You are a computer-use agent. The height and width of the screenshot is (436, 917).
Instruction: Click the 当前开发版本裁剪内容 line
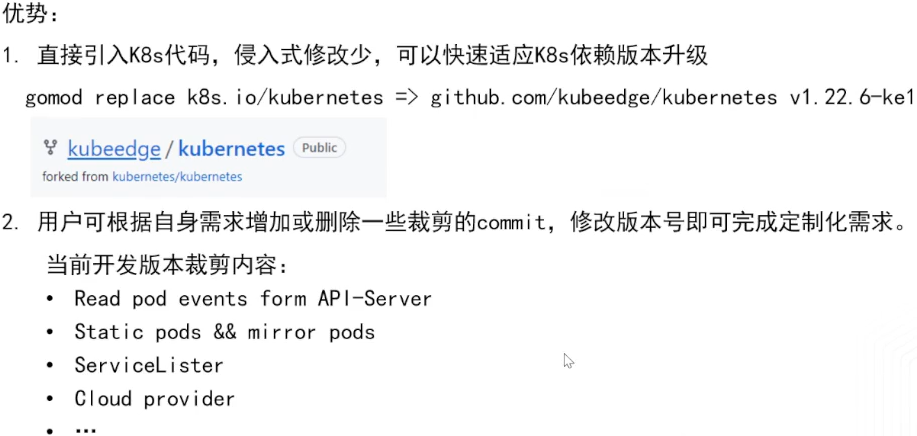coord(167,266)
